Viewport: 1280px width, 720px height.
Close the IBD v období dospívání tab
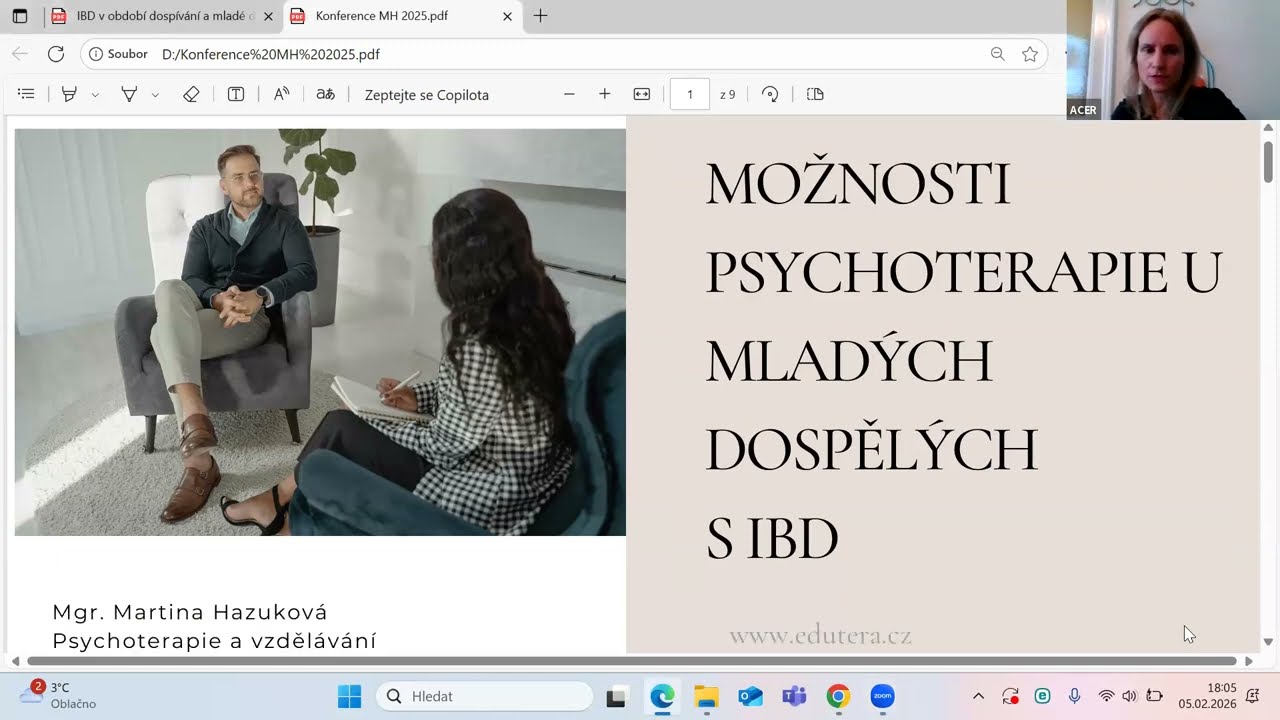pos(268,16)
